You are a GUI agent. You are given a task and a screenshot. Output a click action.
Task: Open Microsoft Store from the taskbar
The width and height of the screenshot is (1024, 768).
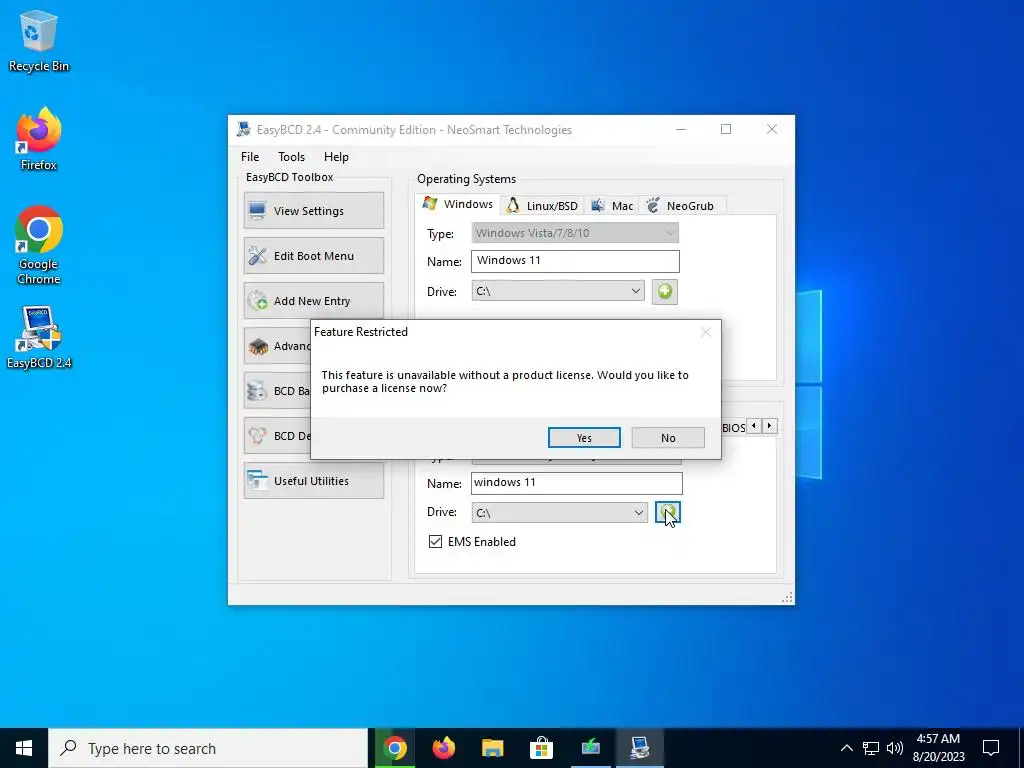(541, 748)
